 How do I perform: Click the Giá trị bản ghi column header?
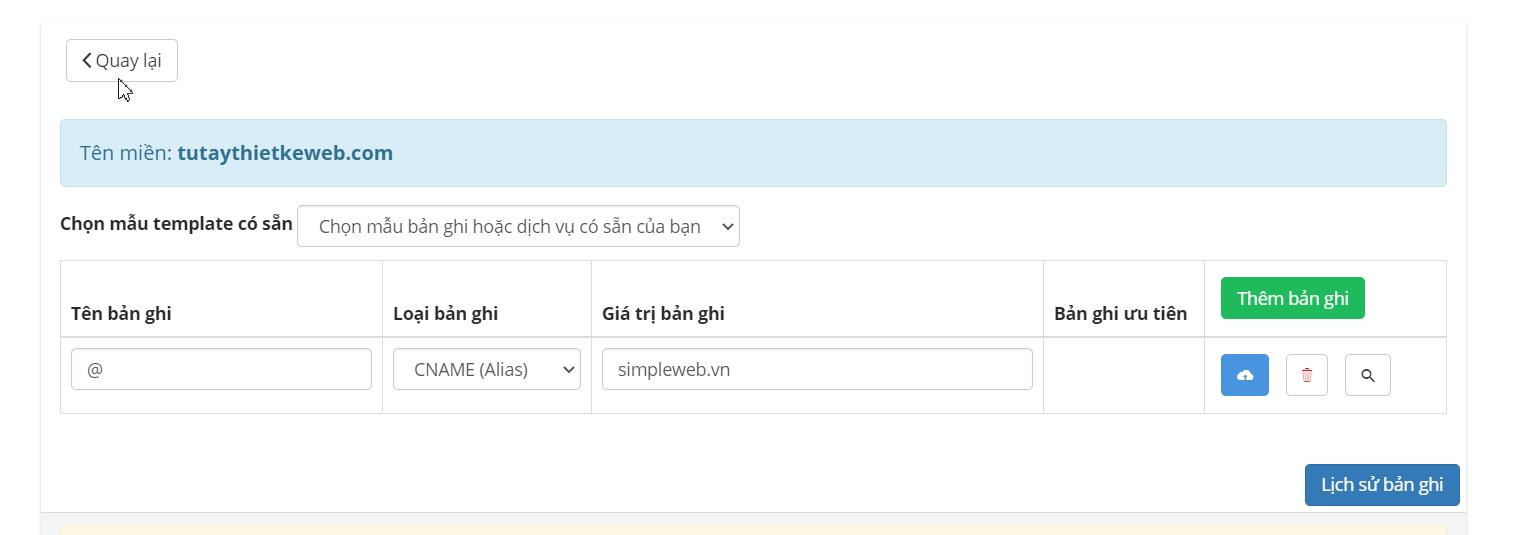tap(663, 313)
